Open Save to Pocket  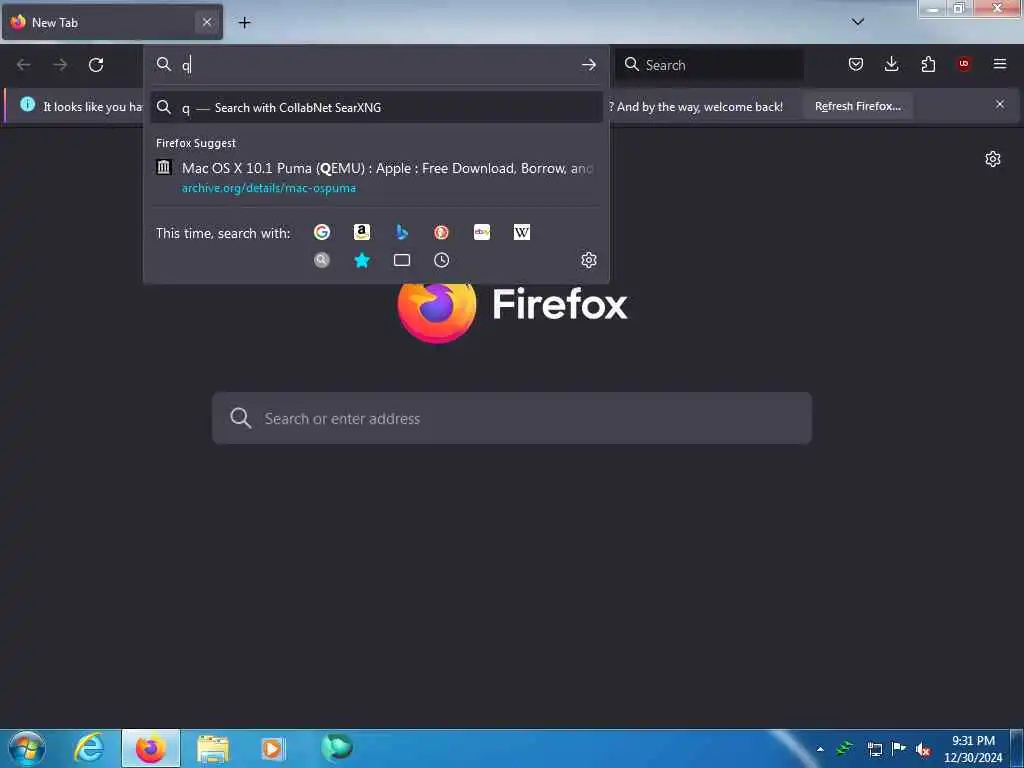(856, 64)
